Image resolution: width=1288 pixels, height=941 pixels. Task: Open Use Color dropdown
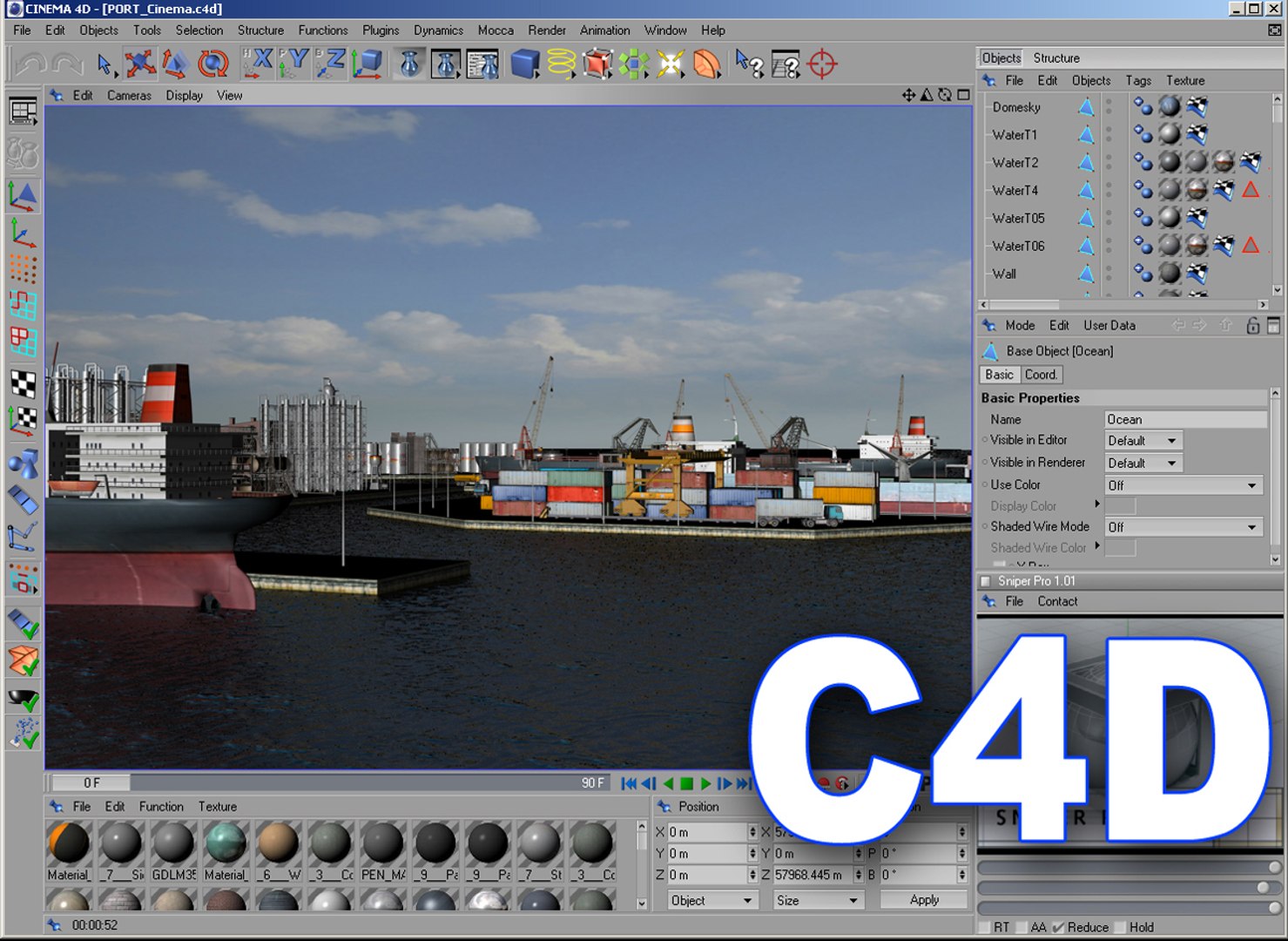tap(1183, 485)
